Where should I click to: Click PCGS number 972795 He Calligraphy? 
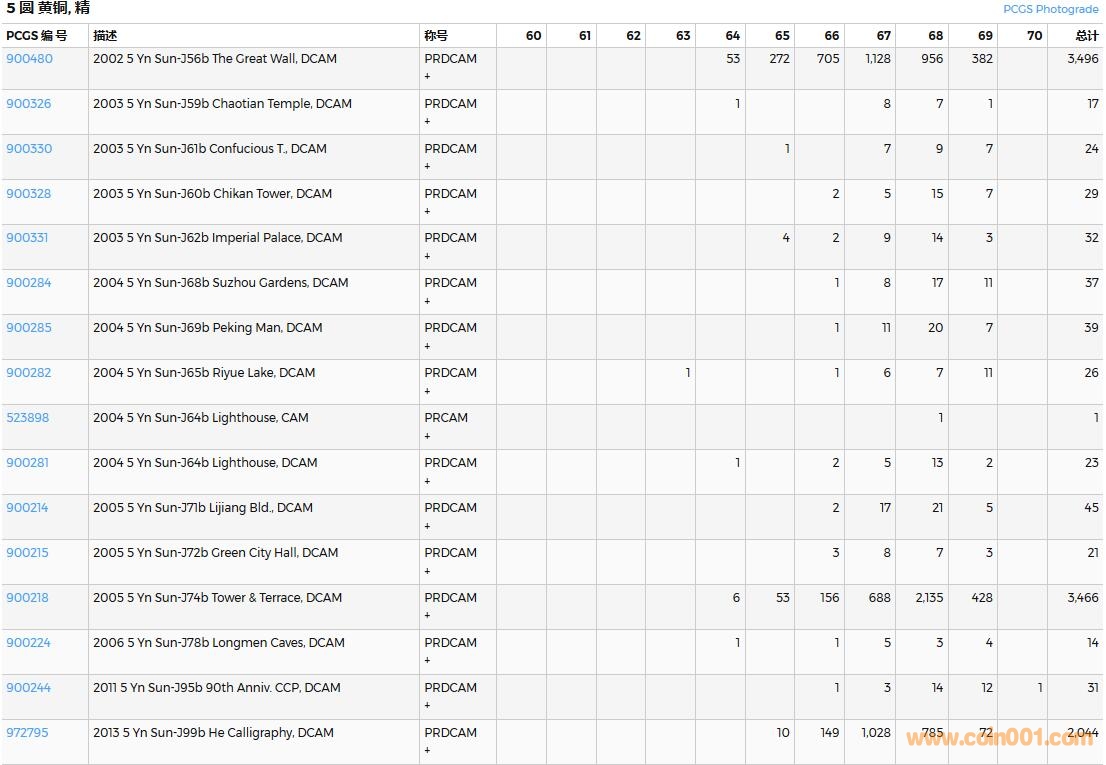pos(27,733)
